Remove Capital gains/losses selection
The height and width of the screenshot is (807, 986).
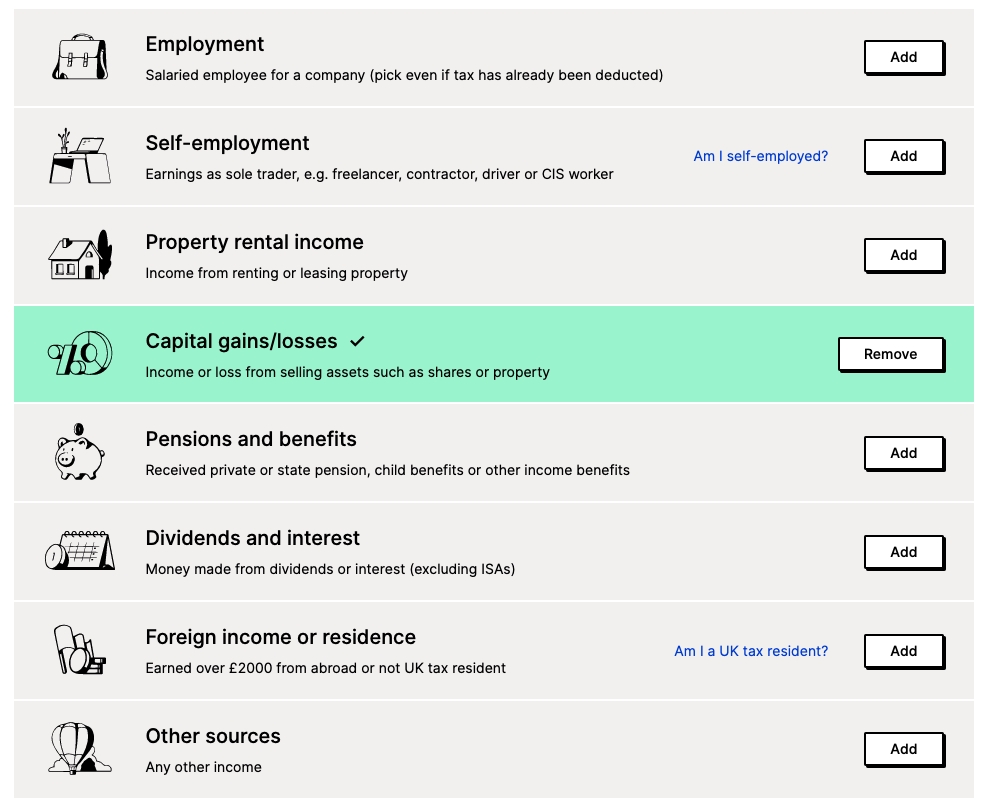[x=890, y=354]
